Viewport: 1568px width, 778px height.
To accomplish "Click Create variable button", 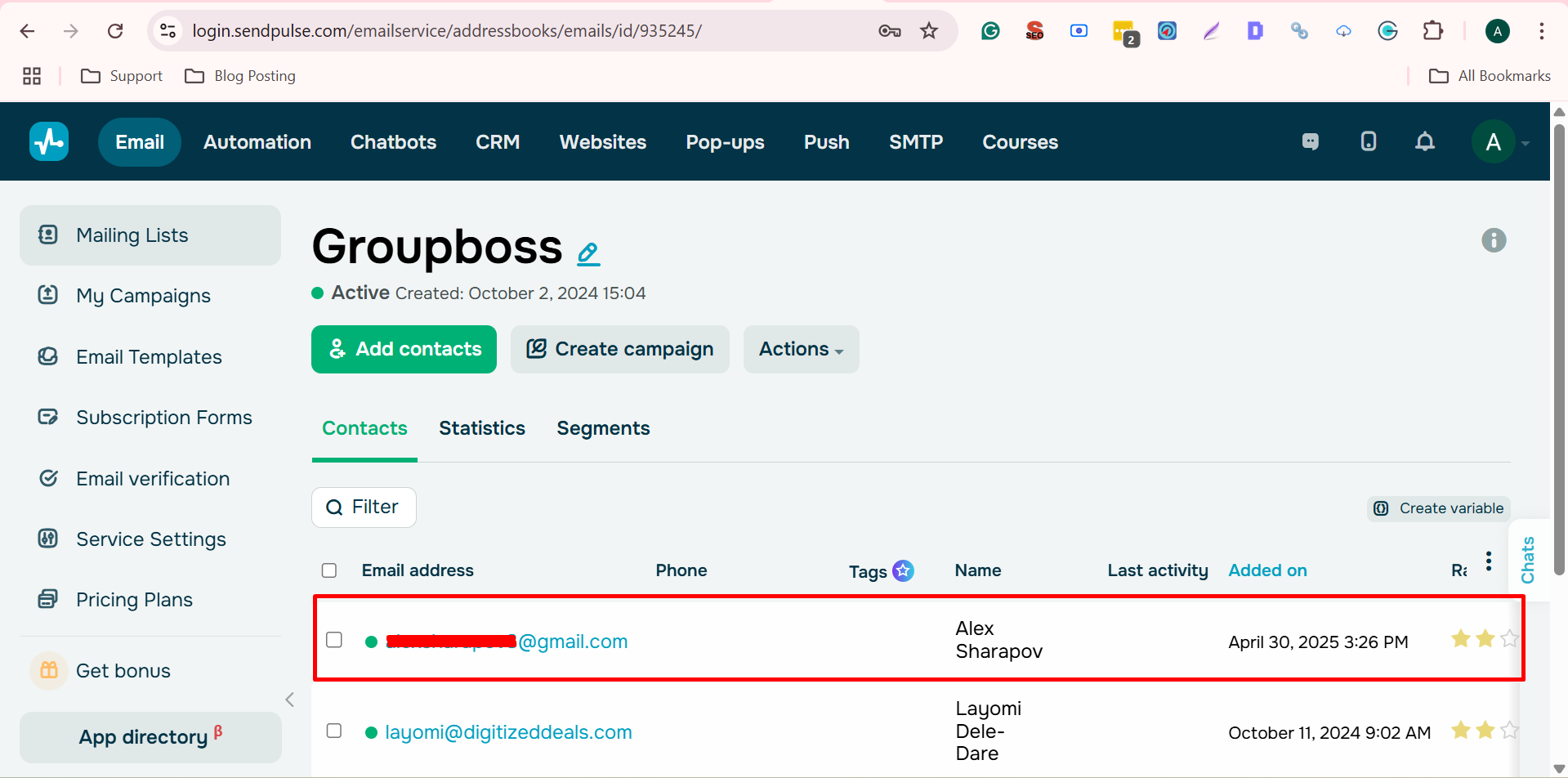I will (1439, 508).
